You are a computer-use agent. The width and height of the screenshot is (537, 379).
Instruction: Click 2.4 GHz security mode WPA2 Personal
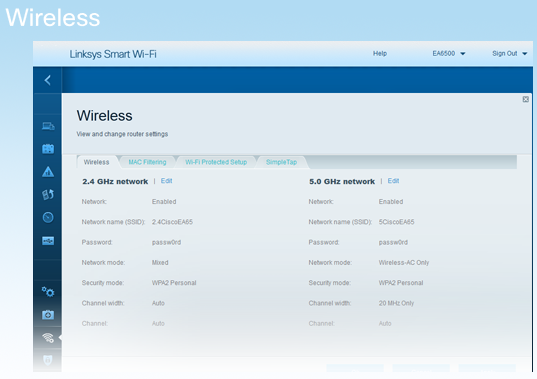pyautogui.click(x=174, y=283)
